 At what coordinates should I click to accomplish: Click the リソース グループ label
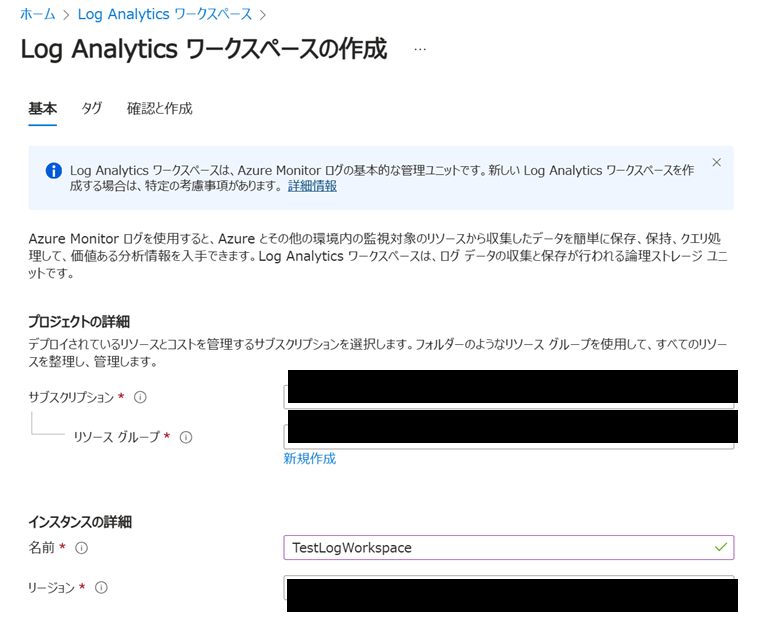117,437
